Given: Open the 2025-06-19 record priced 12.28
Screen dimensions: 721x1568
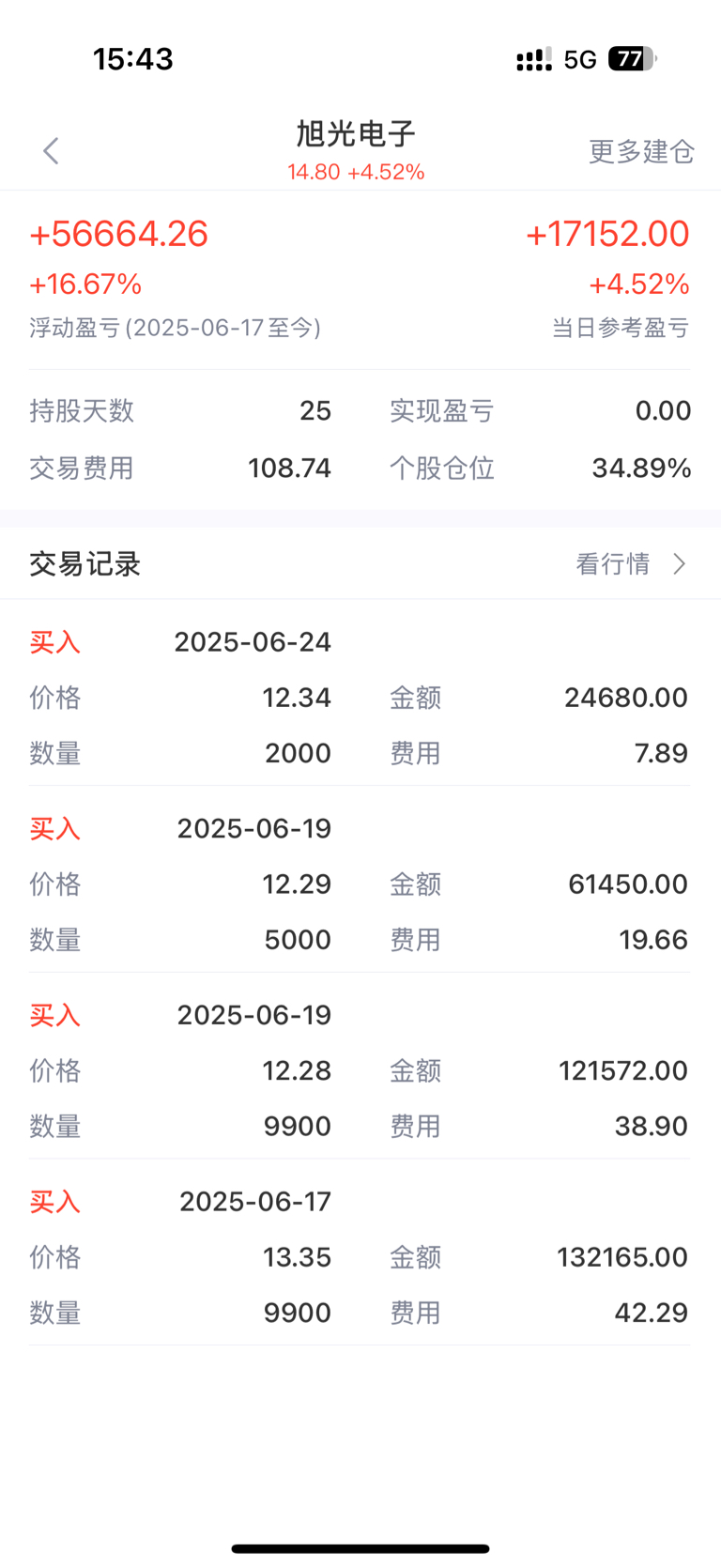Looking at the screenshot, I should pyautogui.click(x=360, y=1068).
